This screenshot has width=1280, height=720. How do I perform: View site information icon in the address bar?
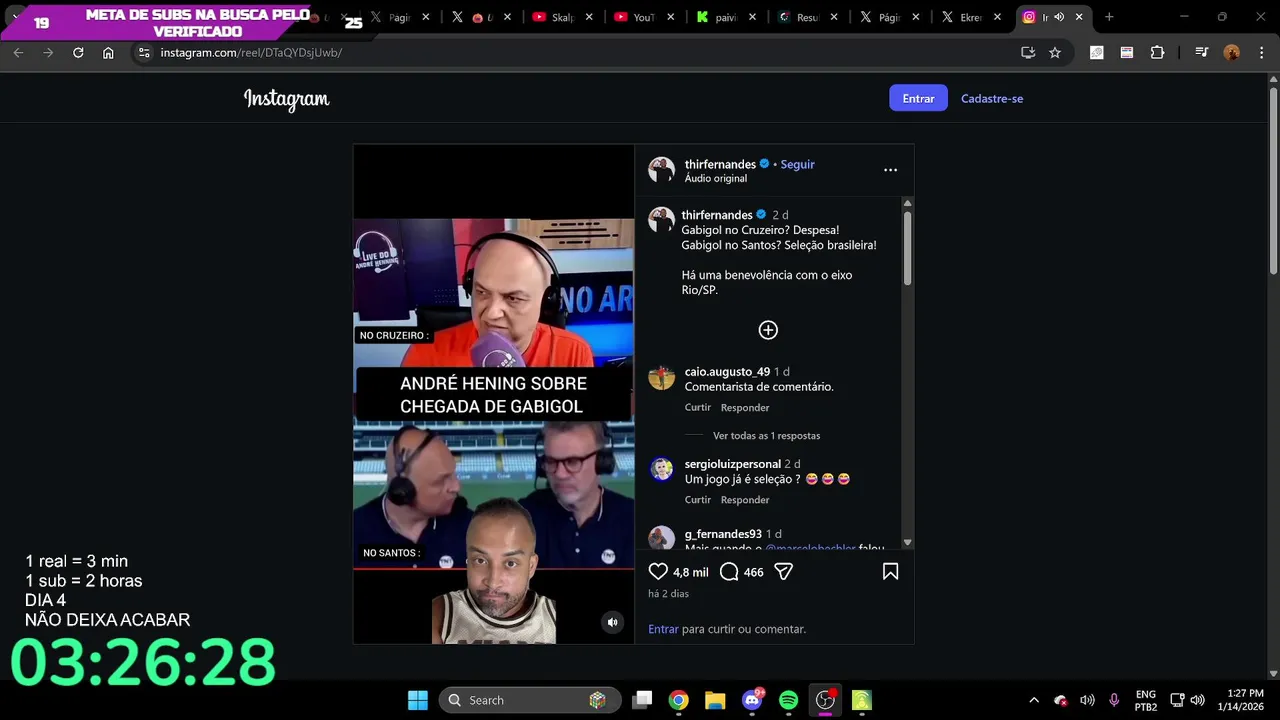tap(144, 52)
